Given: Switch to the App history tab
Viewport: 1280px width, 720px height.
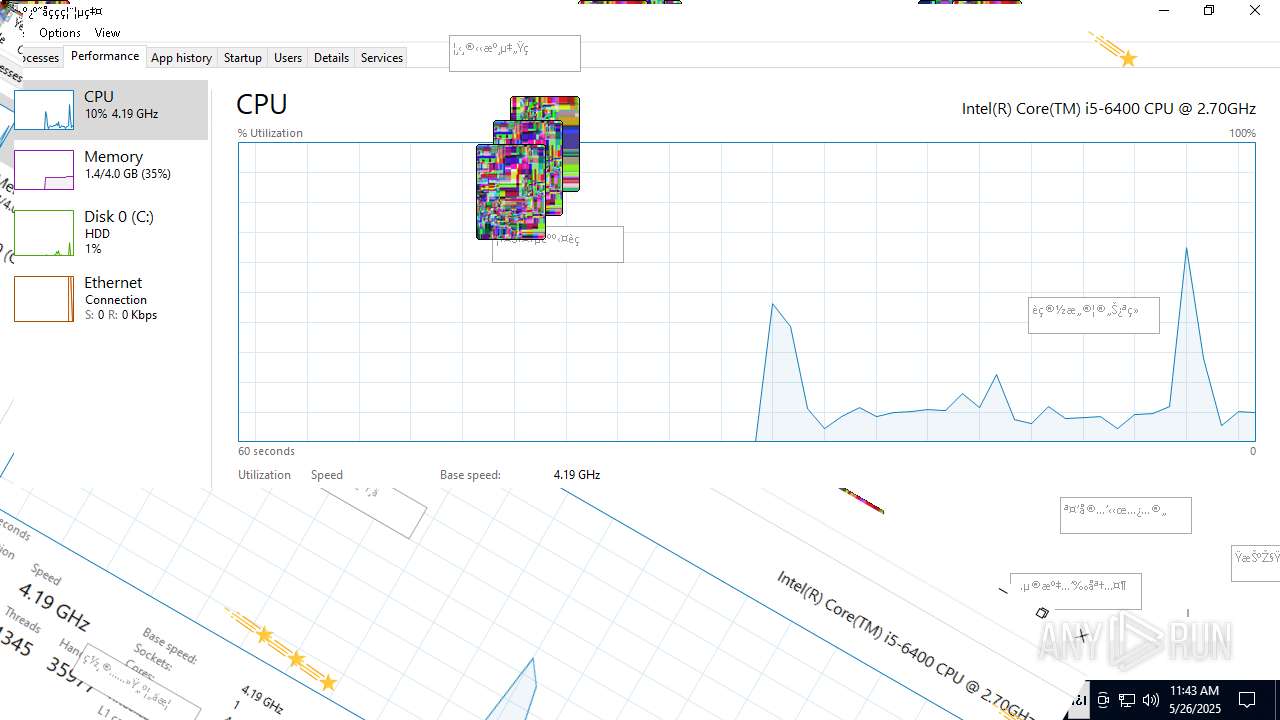Looking at the screenshot, I should (x=181, y=58).
